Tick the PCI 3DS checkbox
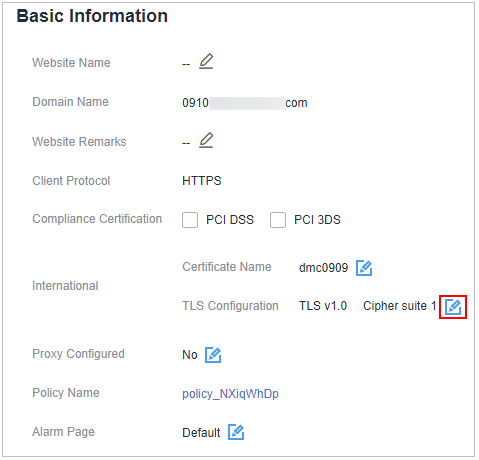Viewport: 479px width, 460px height. [278, 220]
